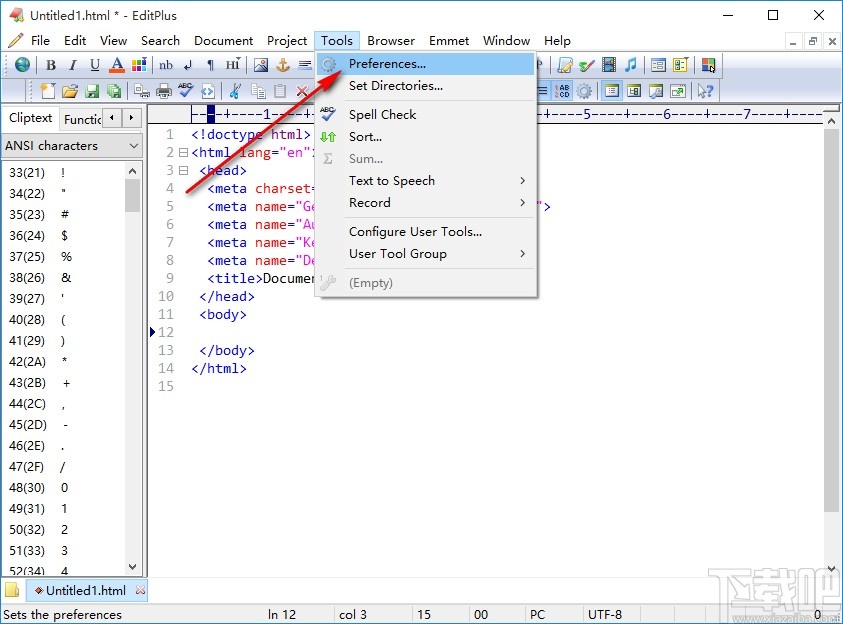This screenshot has height=624, width=843.
Task: Click the cliptext list scroll-down arrow
Action: point(132,567)
